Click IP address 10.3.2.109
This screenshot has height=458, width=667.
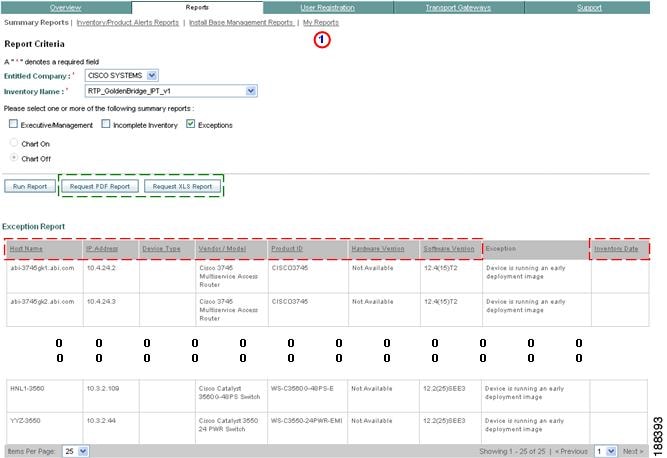pyautogui.click(x=103, y=388)
